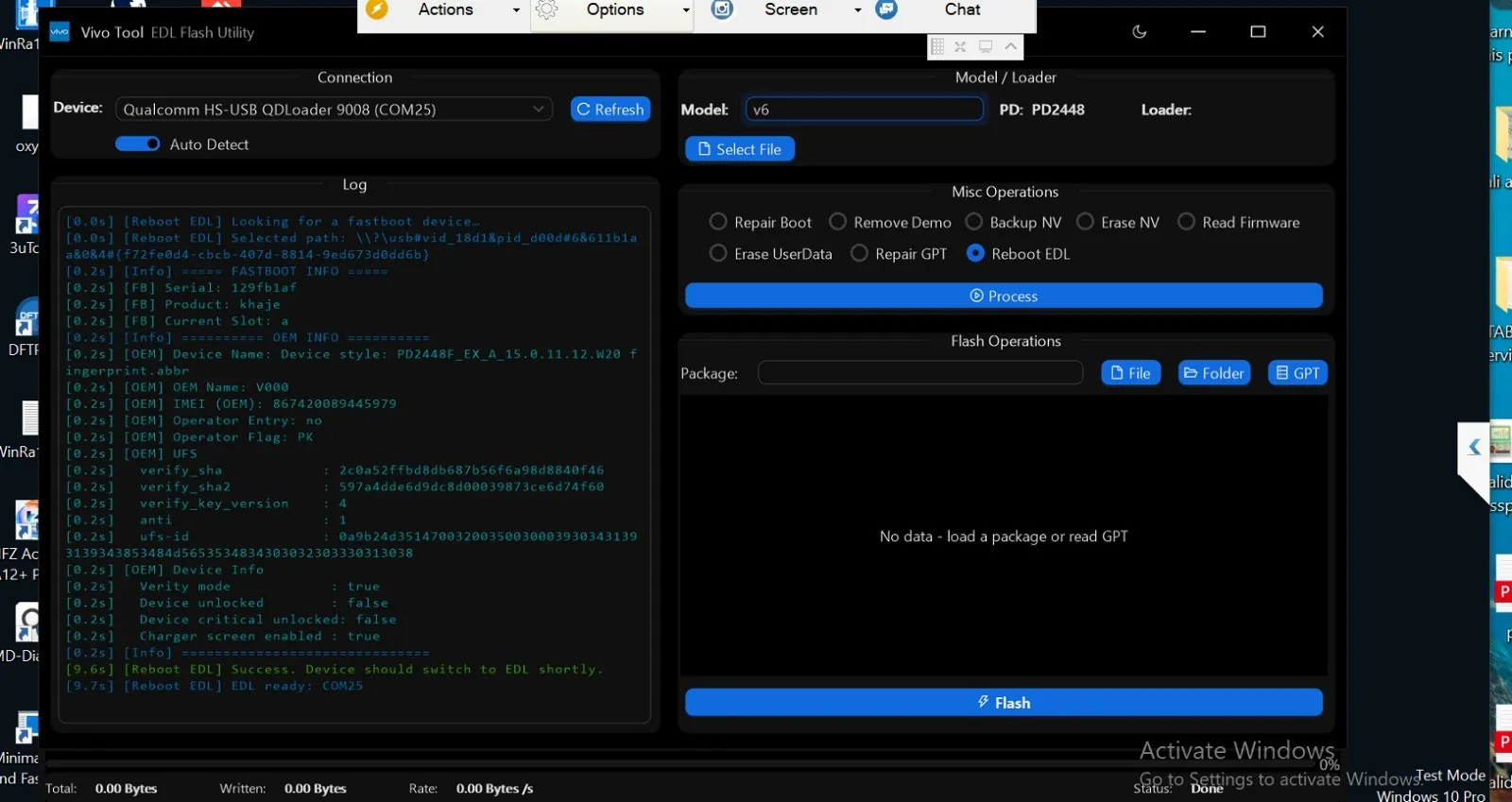1512x802 pixels.
Task: Click the Screen camera icon
Action: pos(722,9)
